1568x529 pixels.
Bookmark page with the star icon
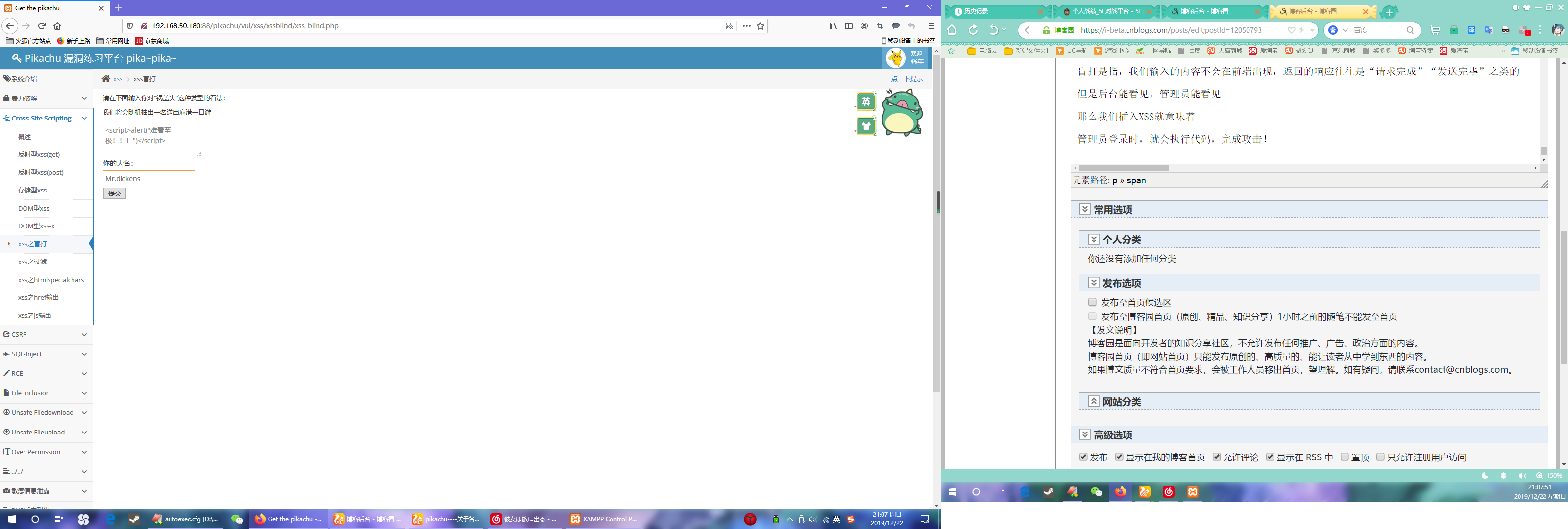coord(760,26)
